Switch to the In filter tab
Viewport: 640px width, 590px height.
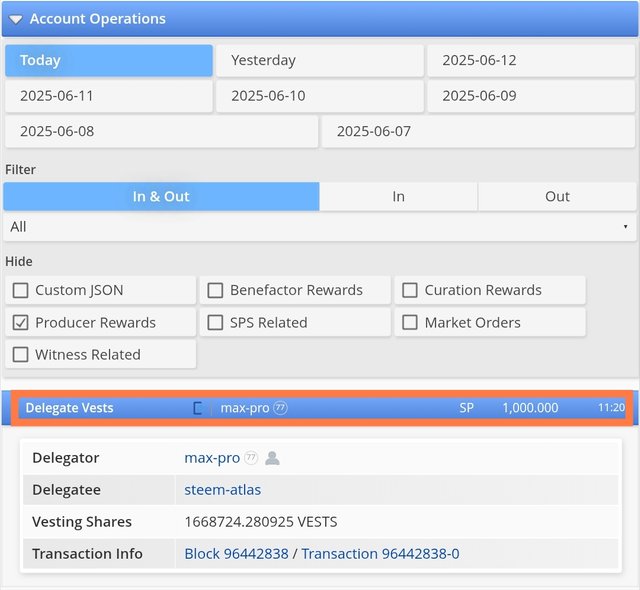(398, 197)
